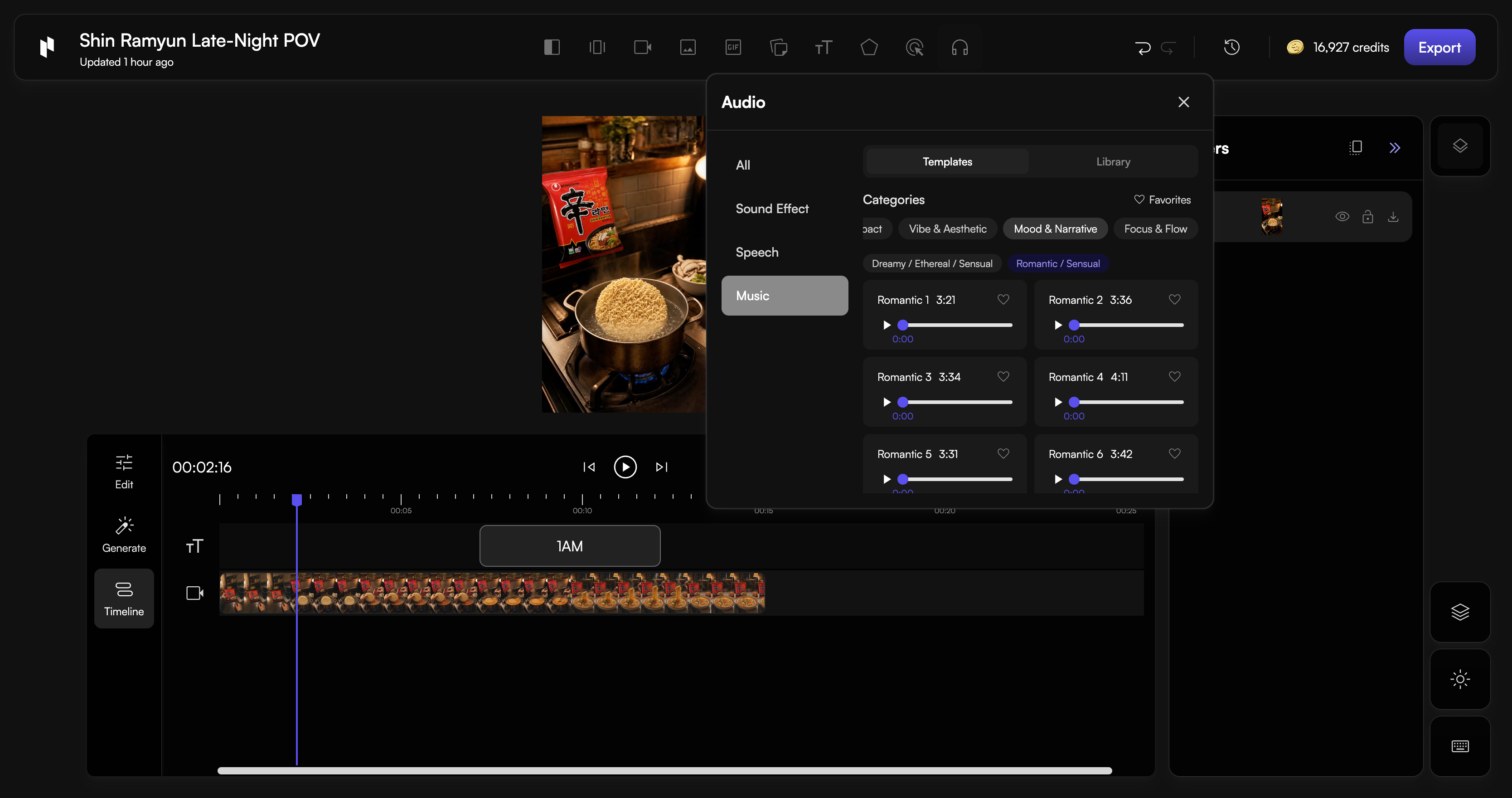This screenshot has width=1512, height=798.
Task: Click the horizontal timeline scrollbar
Action: (664, 770)
